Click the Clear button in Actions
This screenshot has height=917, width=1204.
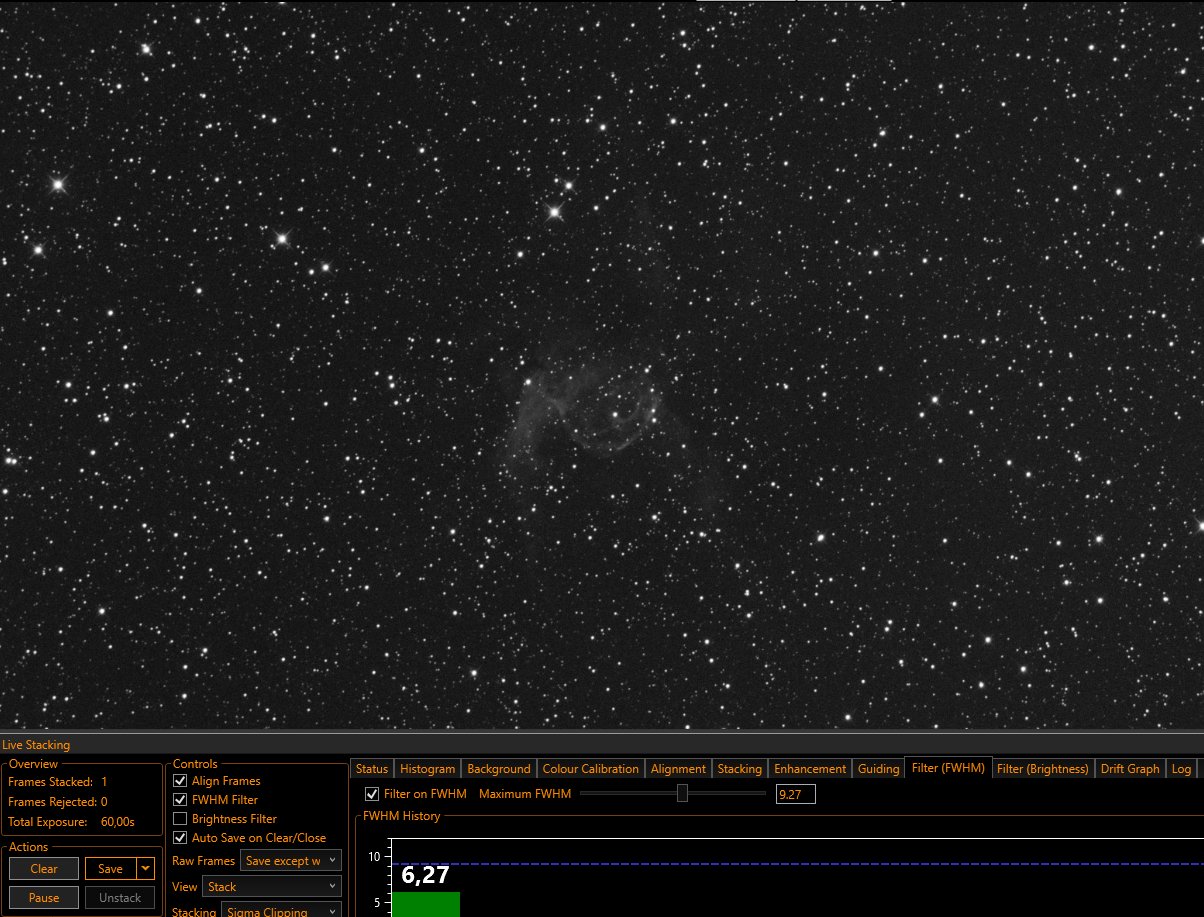click(x=44, y=869)
